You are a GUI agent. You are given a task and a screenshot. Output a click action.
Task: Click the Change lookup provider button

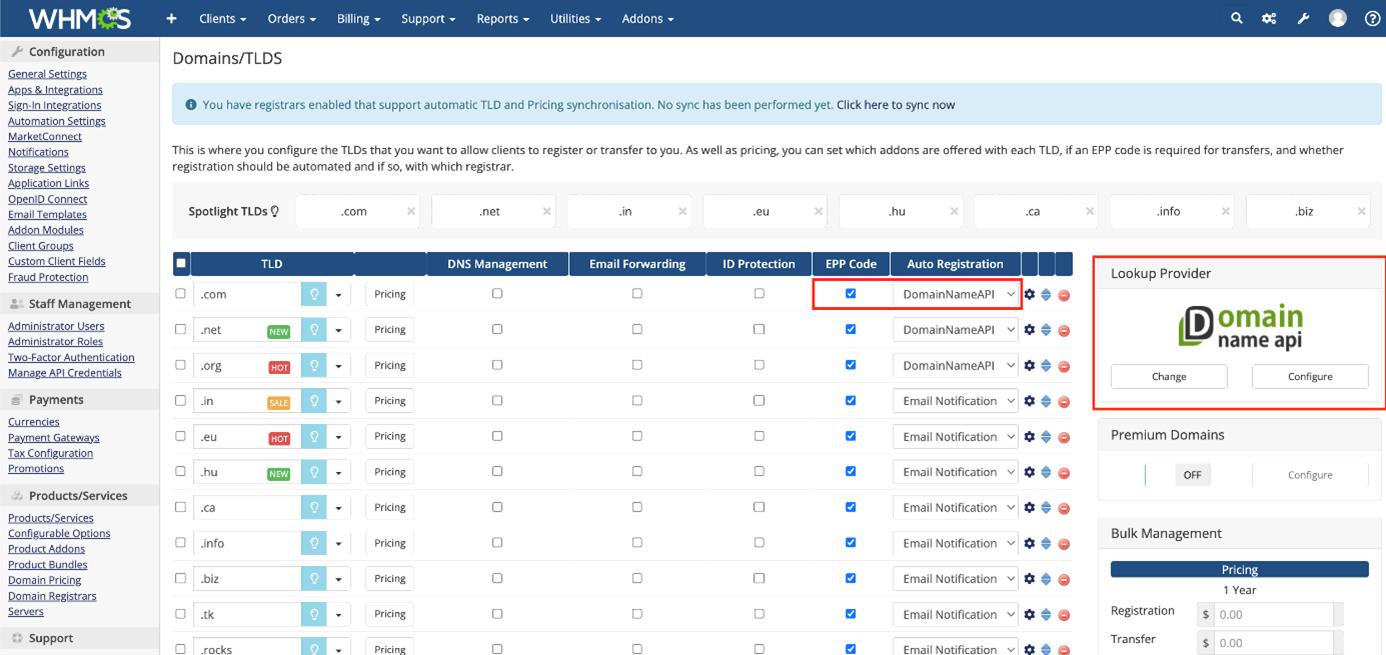[x=1168, y=377]
